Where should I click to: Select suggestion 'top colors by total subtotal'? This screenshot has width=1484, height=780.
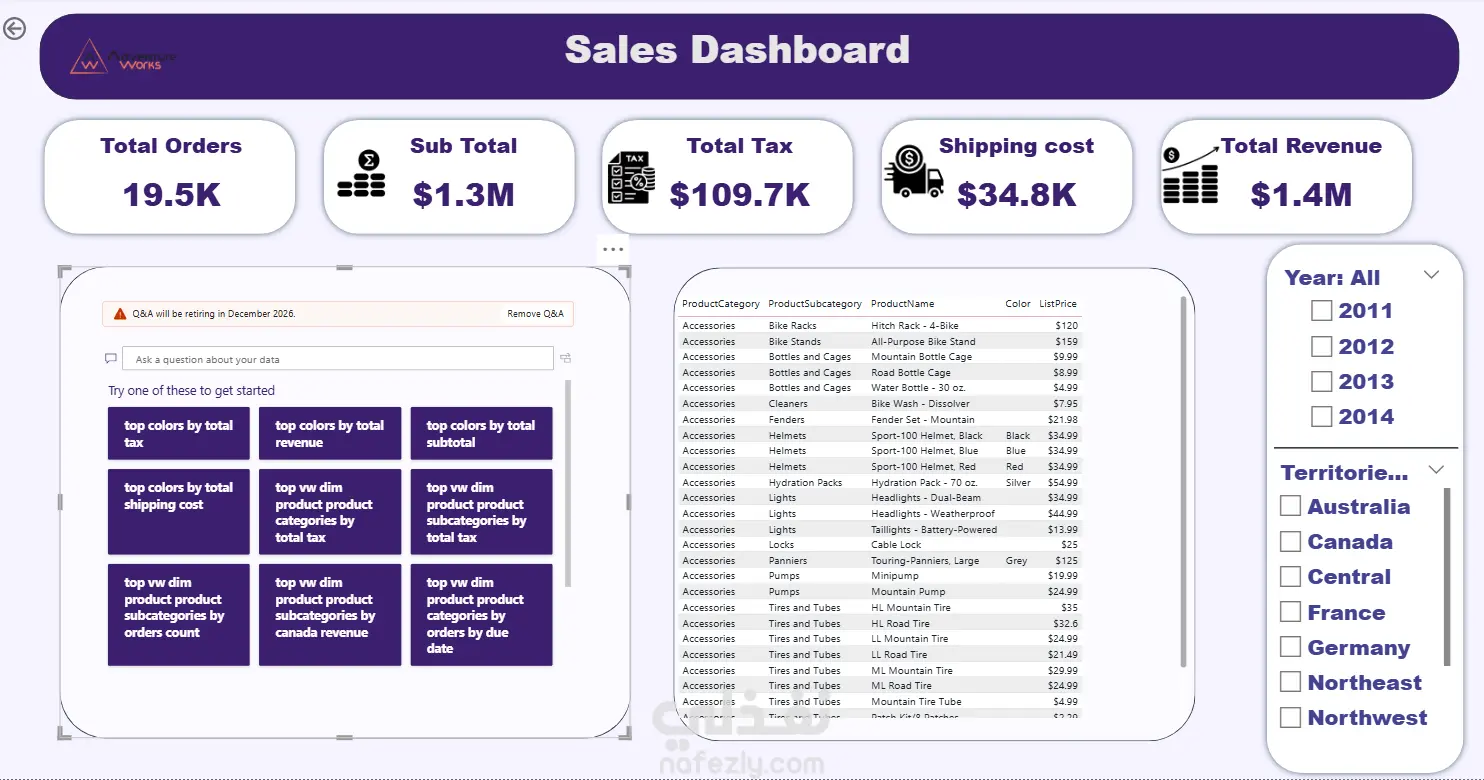pyautogui.click(x=481, y=434)
